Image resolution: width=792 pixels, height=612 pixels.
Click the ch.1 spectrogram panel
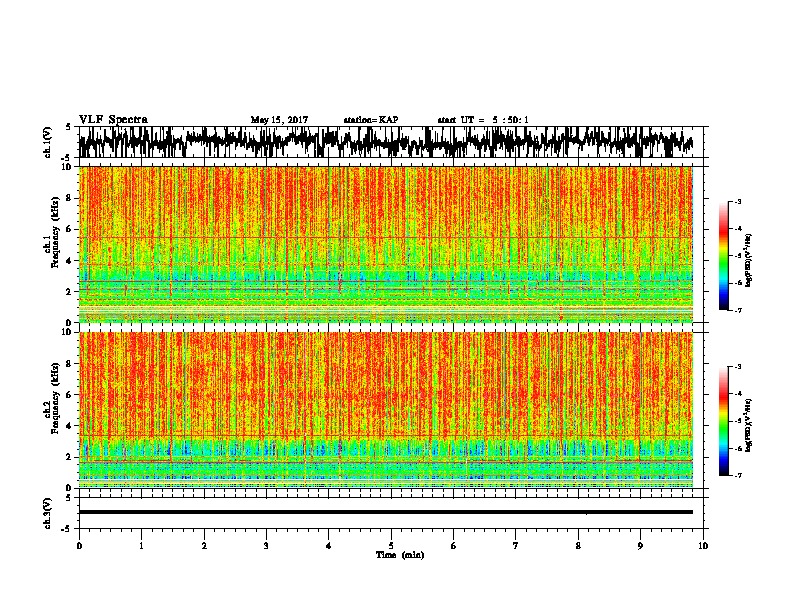point(385,244)
